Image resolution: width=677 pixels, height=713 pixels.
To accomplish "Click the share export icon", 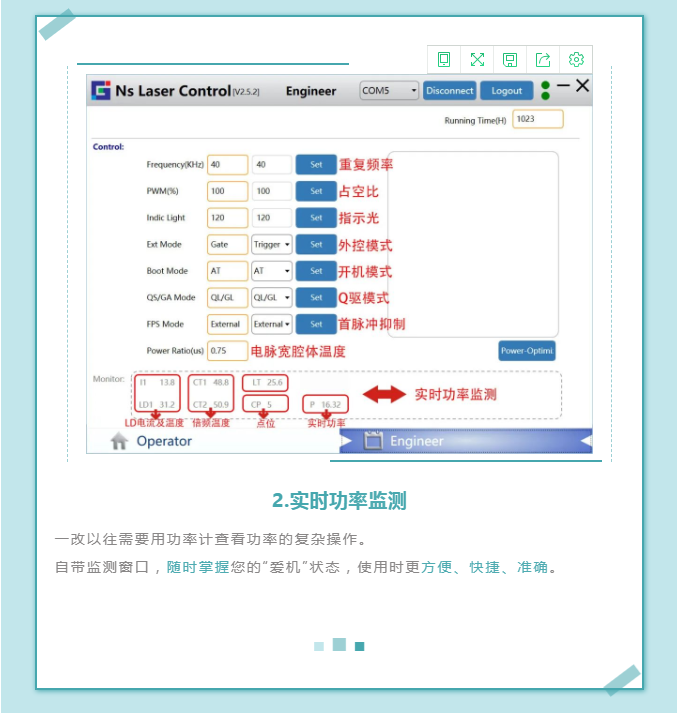I will [x=543, y=60].
